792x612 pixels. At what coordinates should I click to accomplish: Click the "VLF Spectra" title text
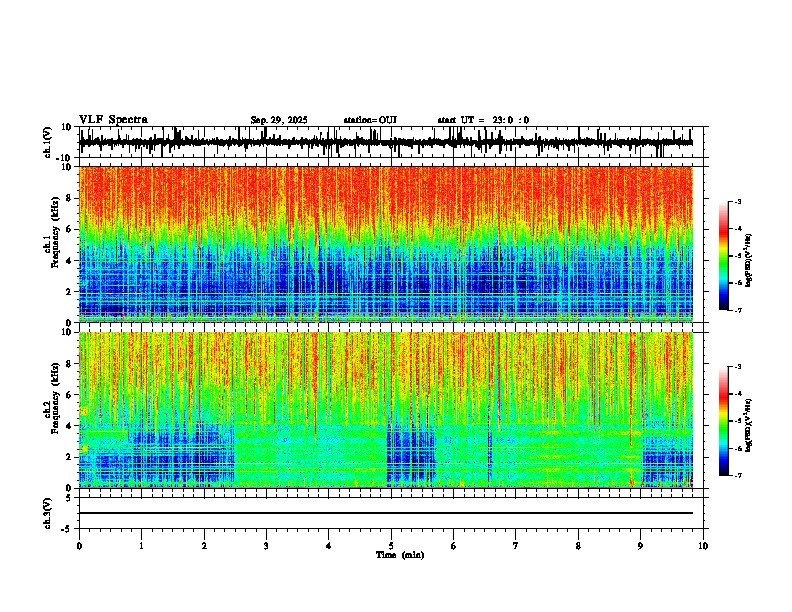113,120
